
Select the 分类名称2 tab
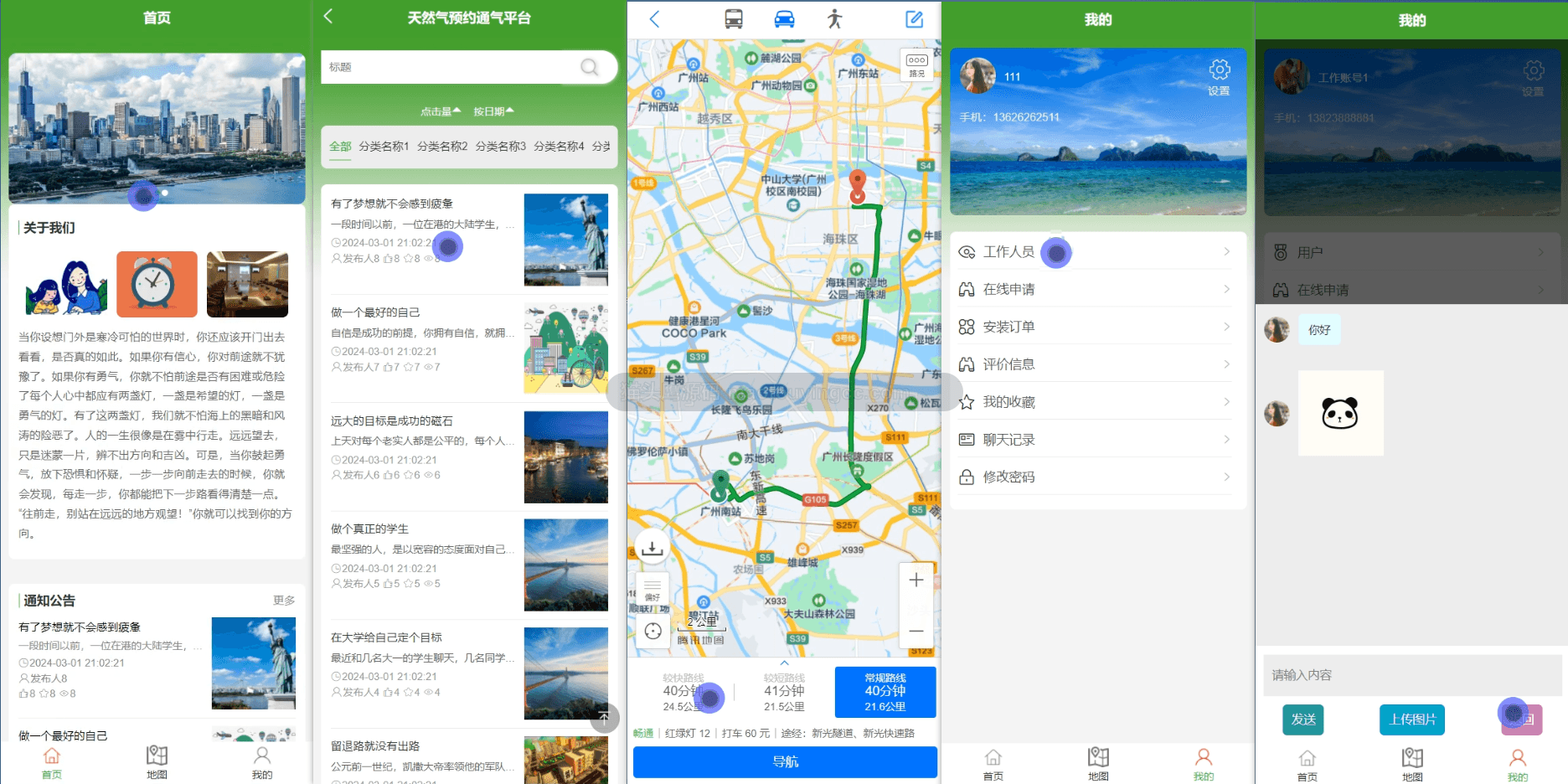click(442, 147)
